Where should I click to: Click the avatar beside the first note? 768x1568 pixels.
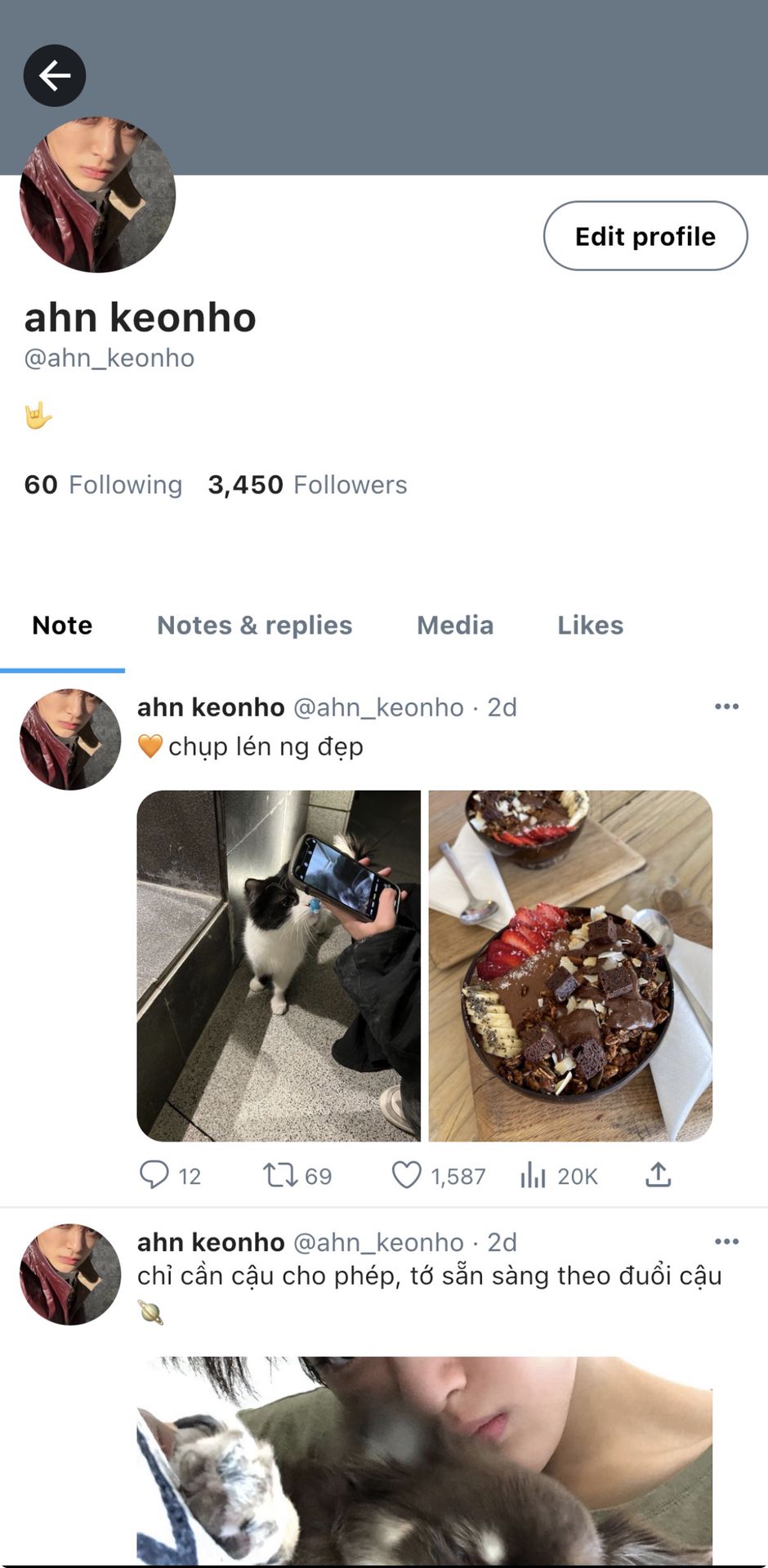(70, 739)
